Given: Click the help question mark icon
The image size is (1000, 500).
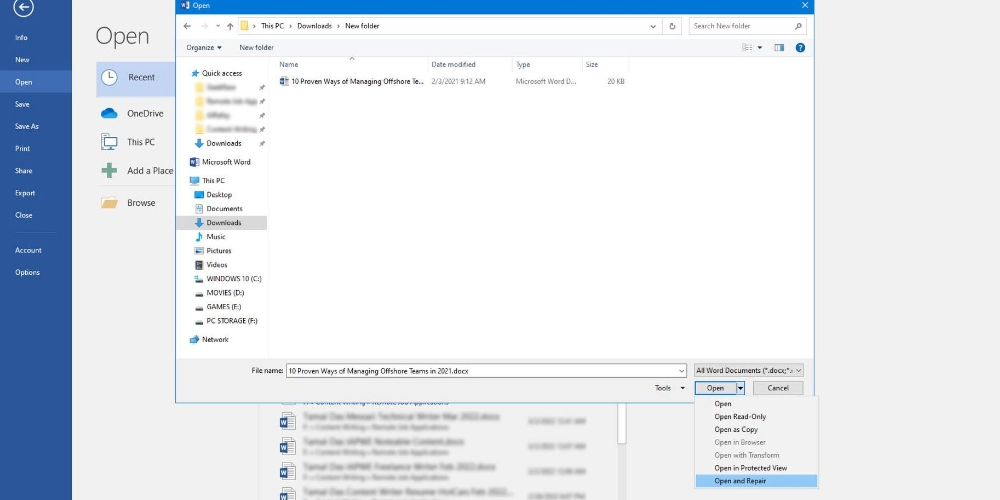Looking at the screenshot, I should 800,47.
